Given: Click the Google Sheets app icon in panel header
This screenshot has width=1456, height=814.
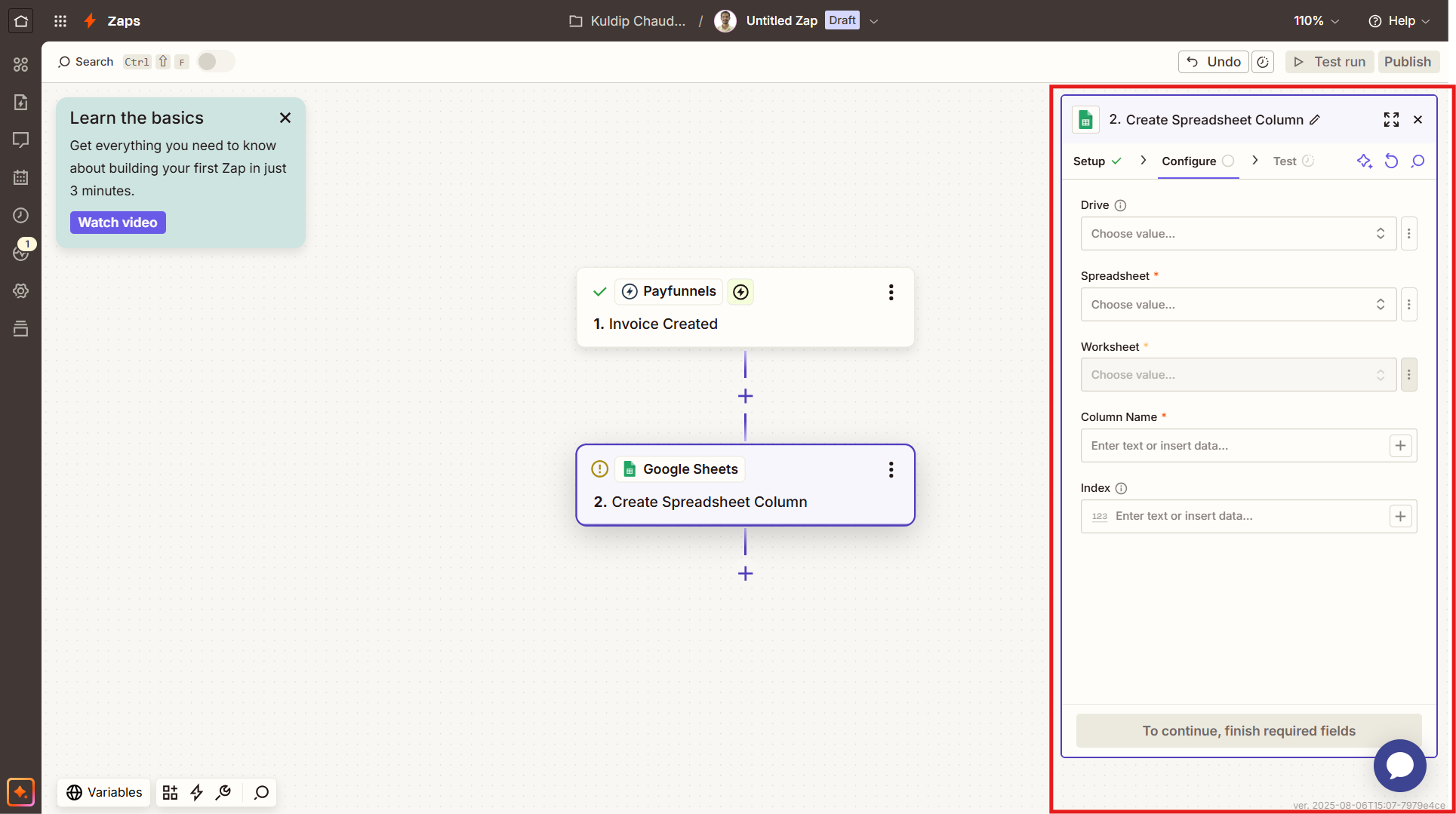Looking at the screenshot, I should (x=1085, y=119).
